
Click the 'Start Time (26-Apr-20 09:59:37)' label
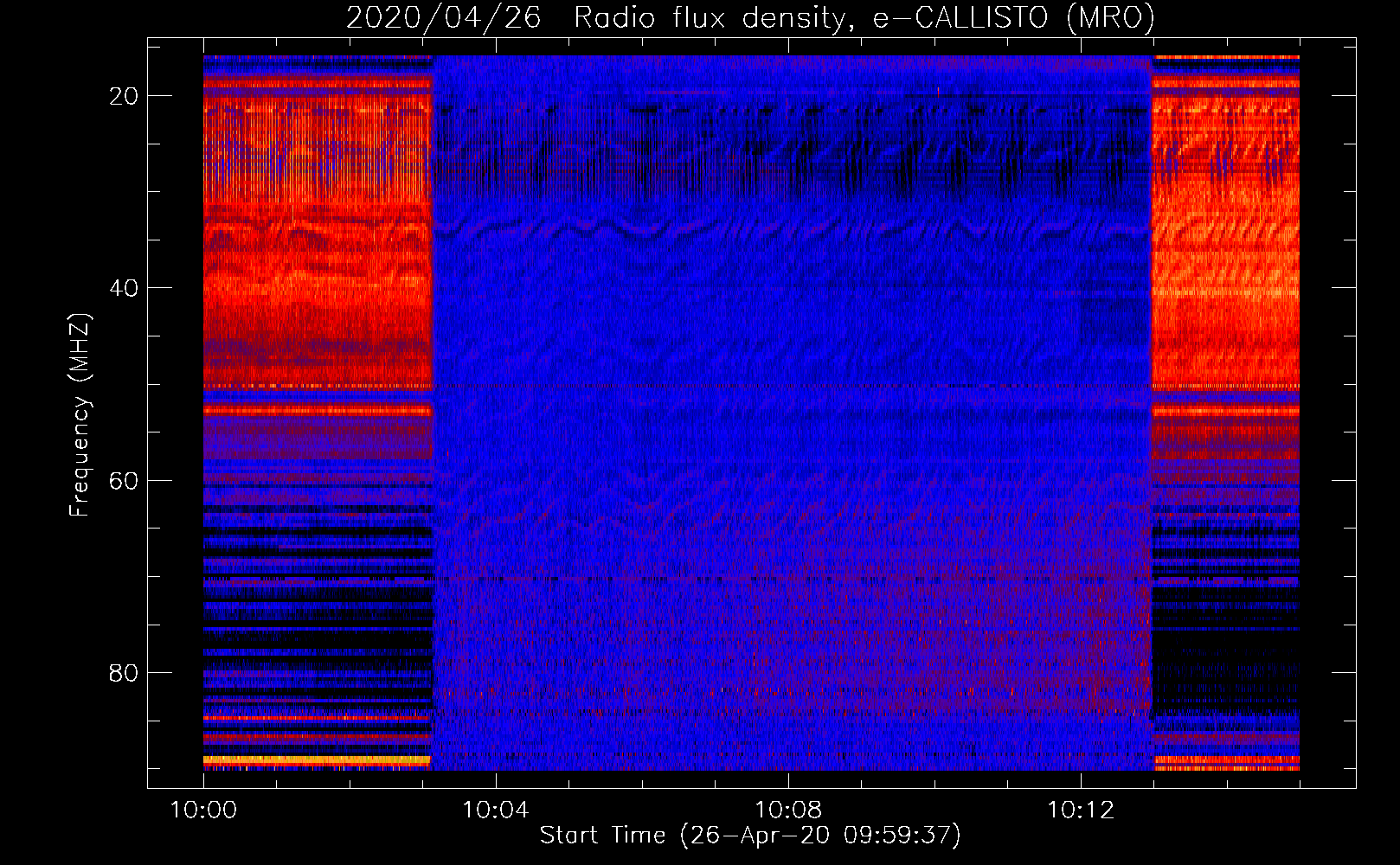[x=750, y=836]
